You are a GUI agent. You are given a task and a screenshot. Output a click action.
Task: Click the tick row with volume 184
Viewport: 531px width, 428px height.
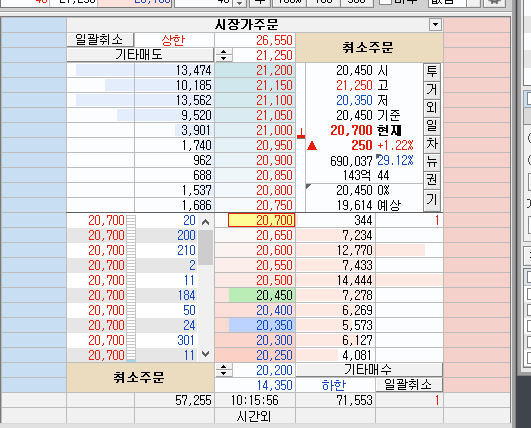(132, 295)
